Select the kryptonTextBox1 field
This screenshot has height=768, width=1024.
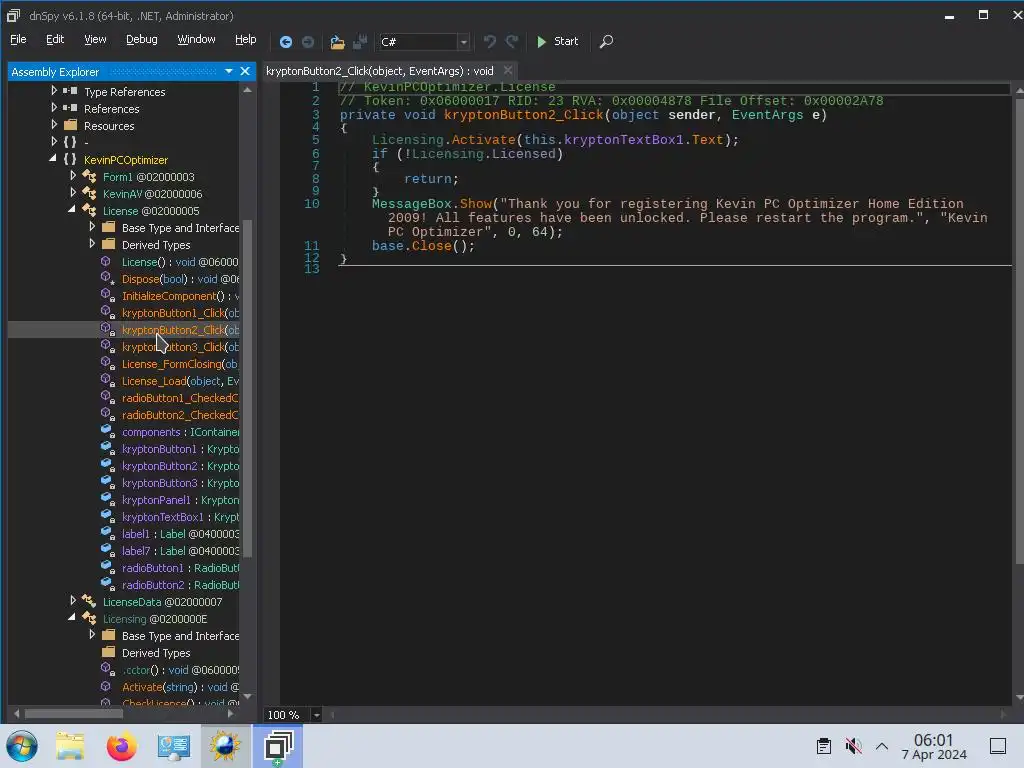tap(180, 517)
